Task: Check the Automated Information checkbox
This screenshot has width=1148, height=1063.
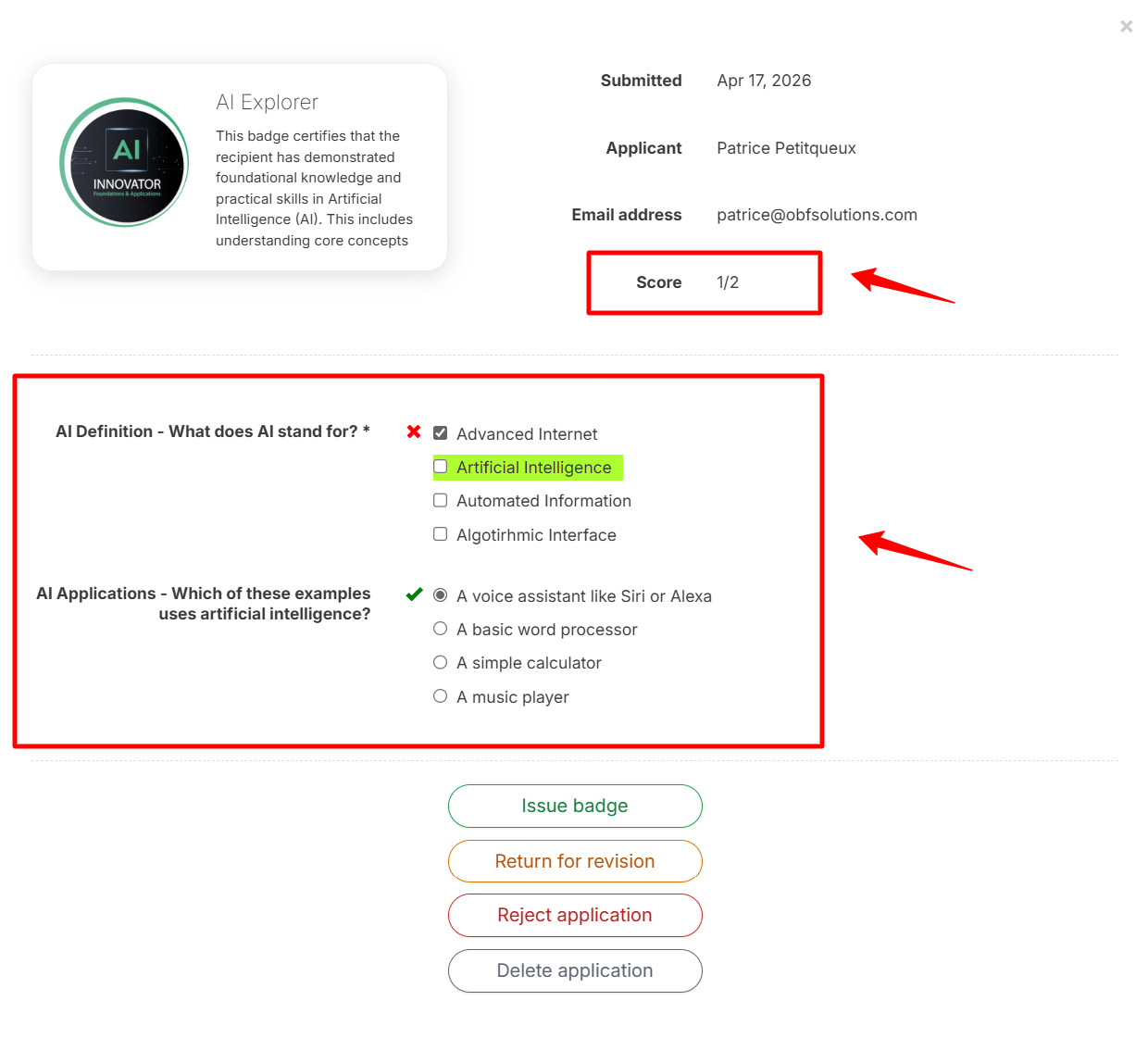Action: point(441,500)
